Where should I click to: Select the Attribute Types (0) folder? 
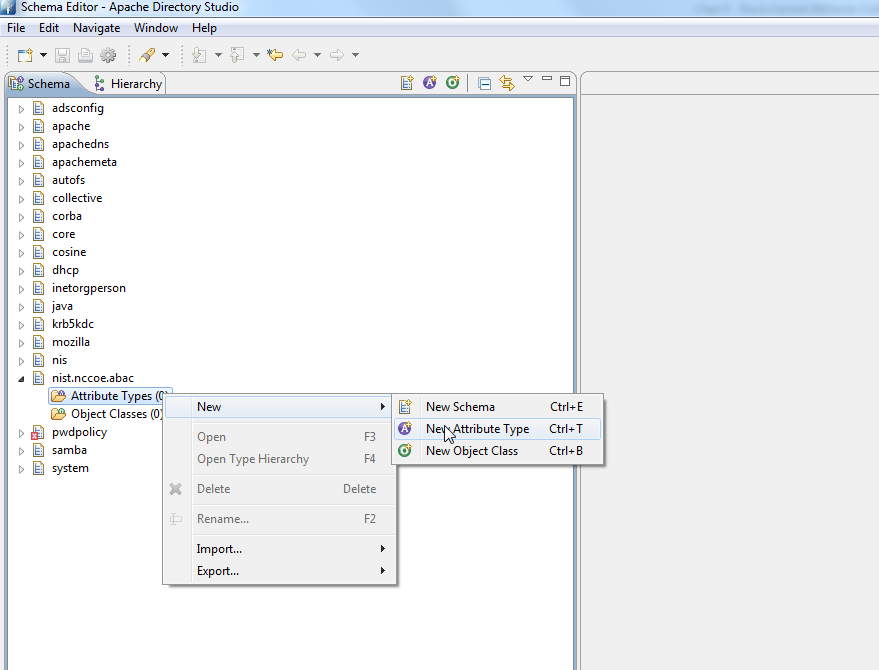110,396
